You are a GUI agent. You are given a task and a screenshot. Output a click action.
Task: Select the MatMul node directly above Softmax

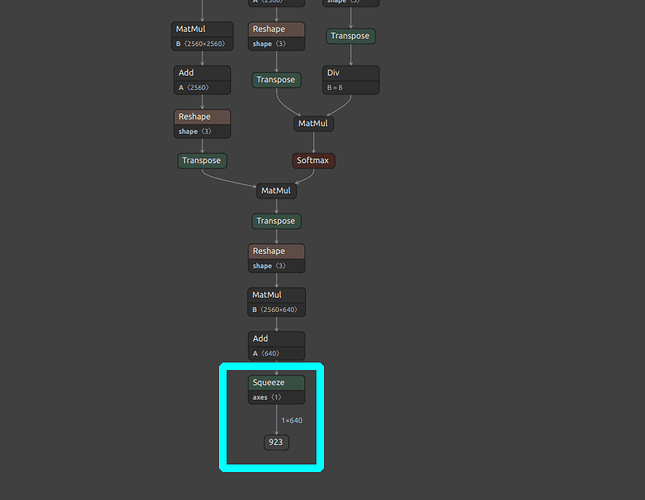click(x=313, y=124)
